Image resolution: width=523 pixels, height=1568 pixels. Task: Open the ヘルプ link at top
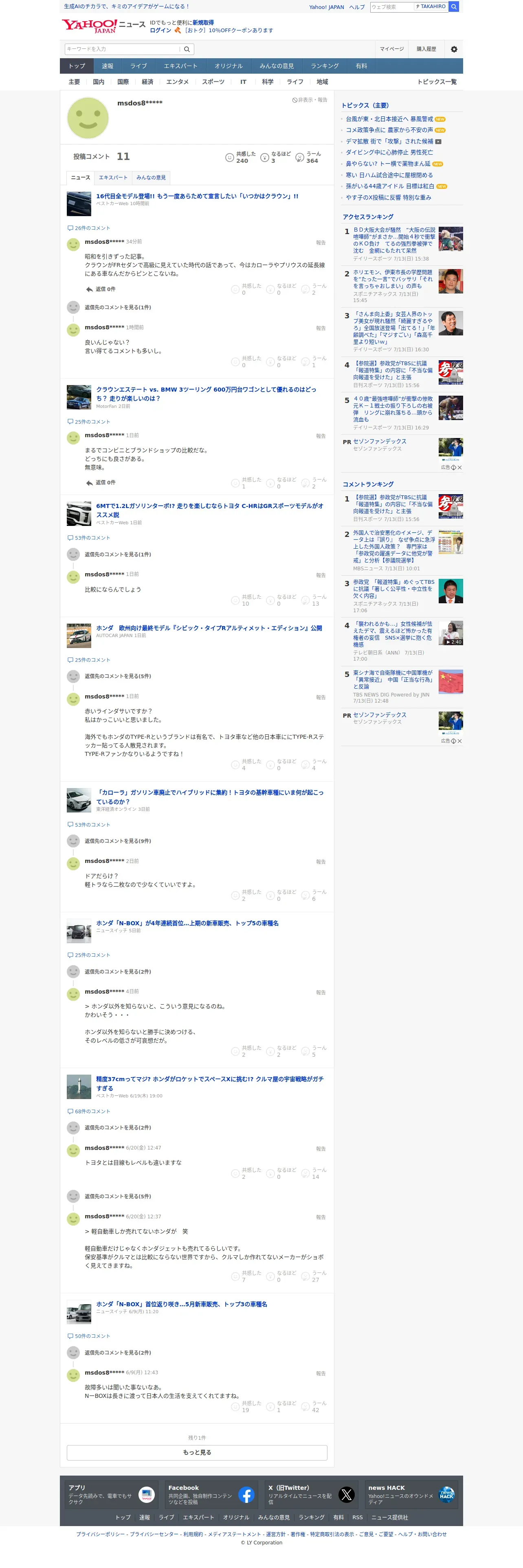click(x=357, y=7)
